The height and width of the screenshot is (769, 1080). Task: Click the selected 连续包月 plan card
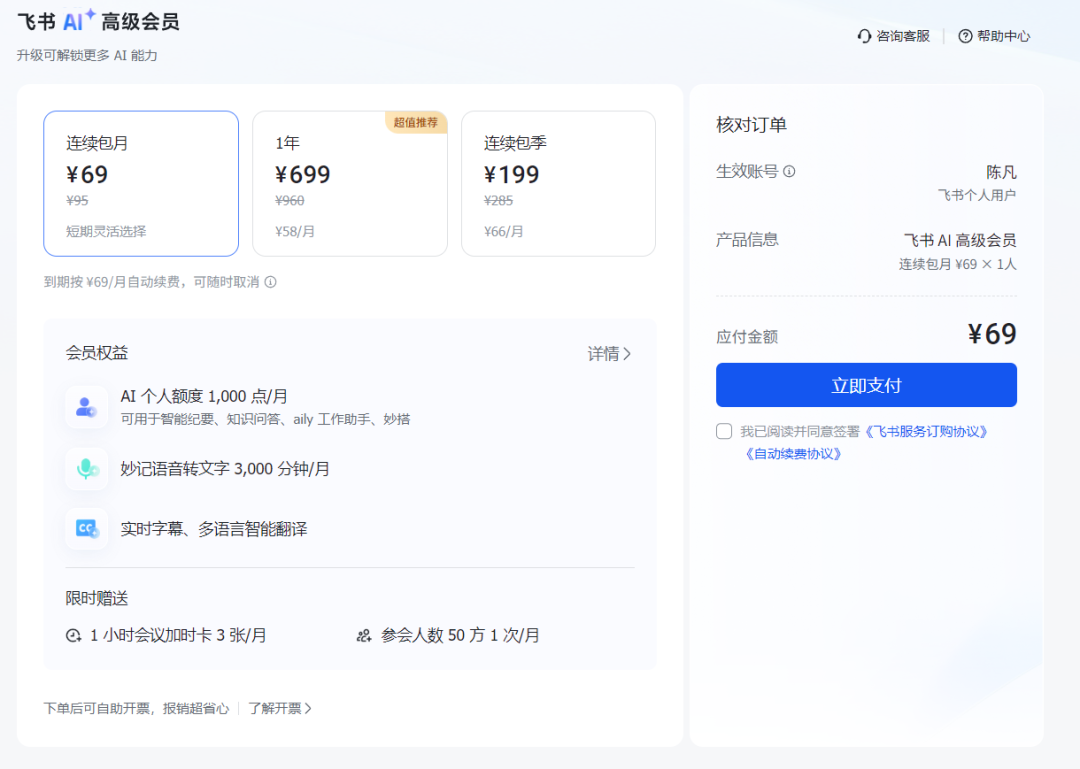141,183
